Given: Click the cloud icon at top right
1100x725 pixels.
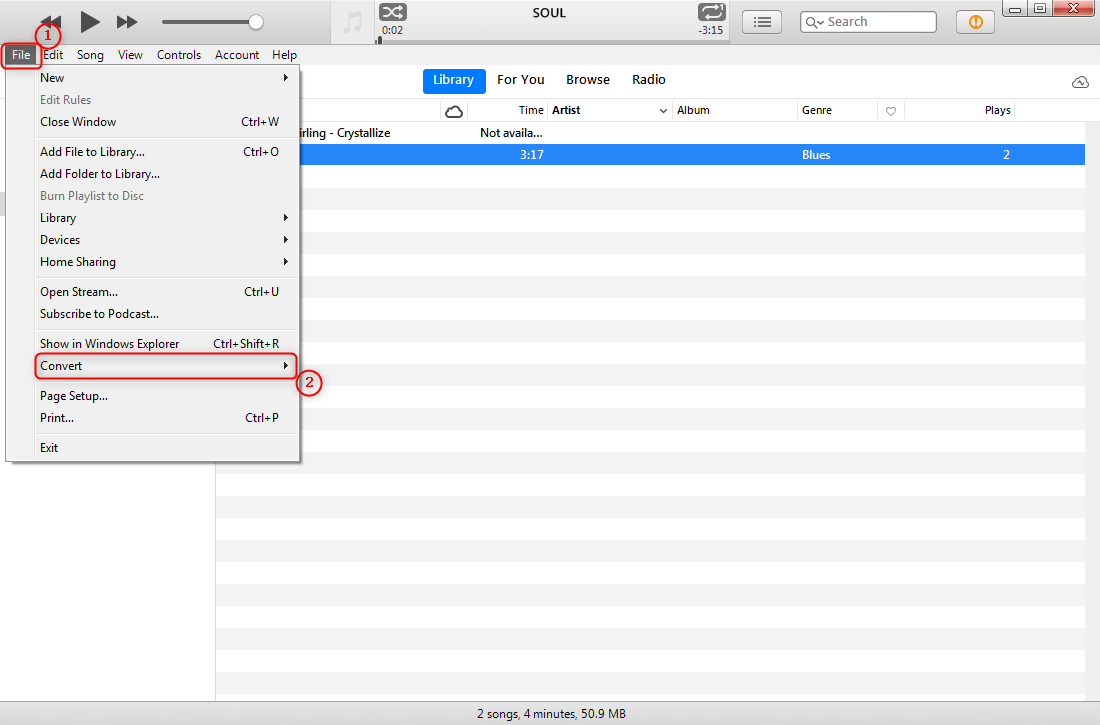Looking at the screenshot, I should [1080, 82].
